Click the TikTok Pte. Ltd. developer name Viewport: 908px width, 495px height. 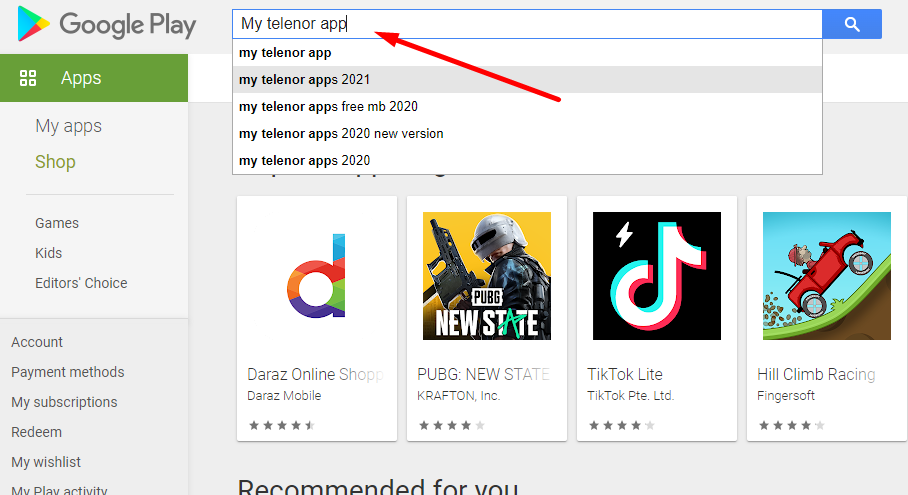click(x=631, y=396)
